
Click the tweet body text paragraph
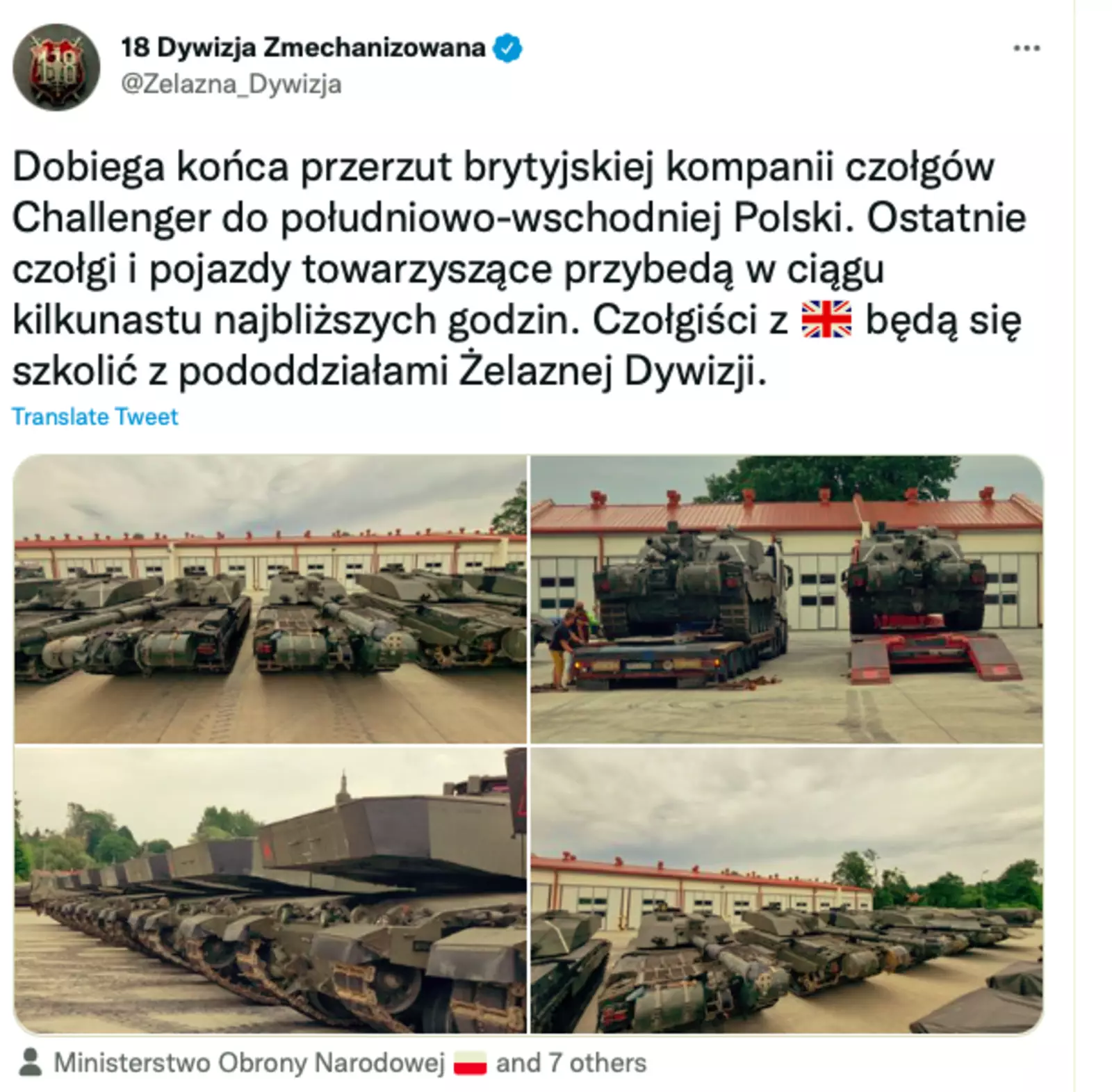pyautogui.click(x=519, y=269)
